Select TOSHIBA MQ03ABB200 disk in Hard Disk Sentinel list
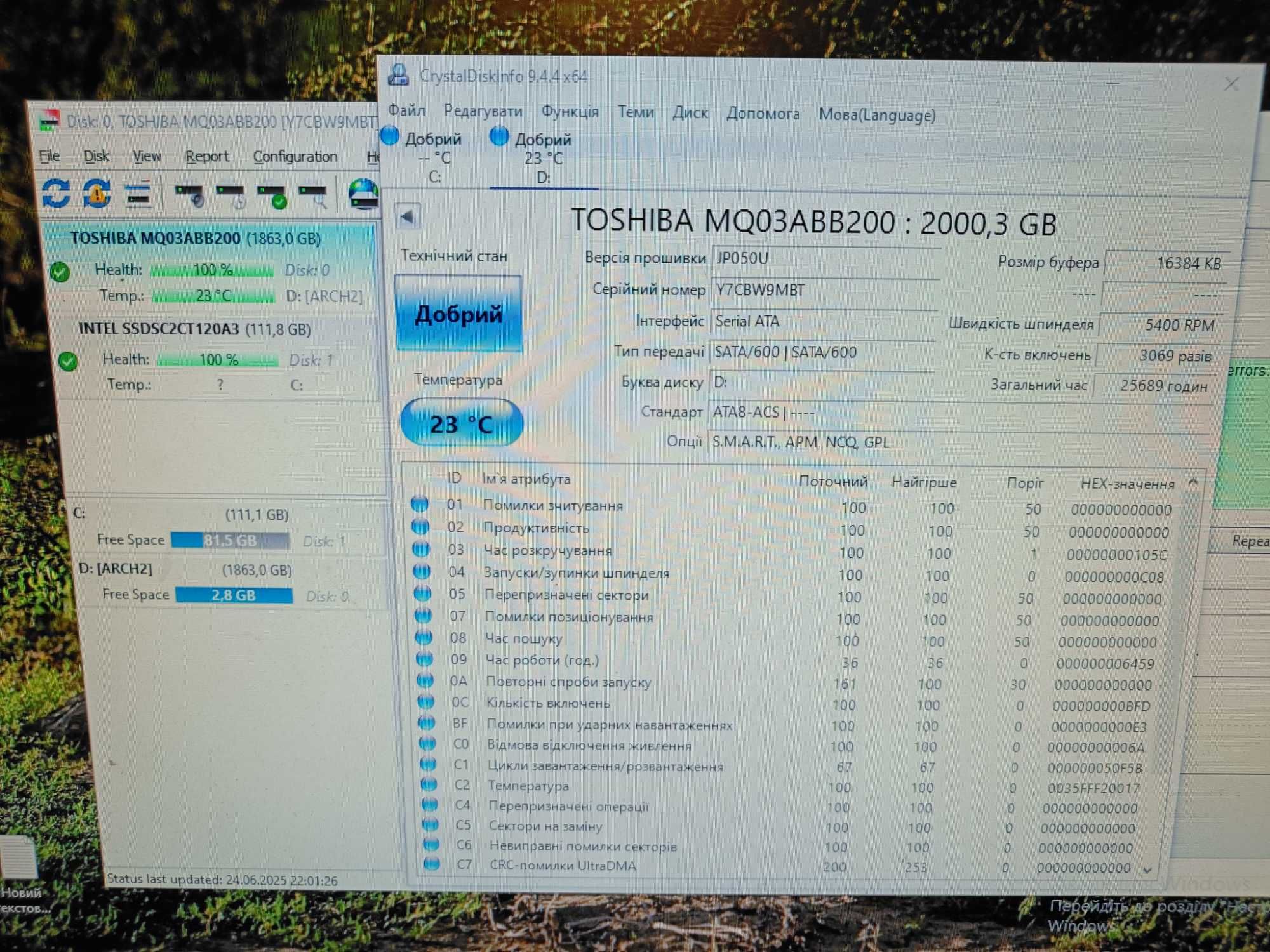 [x=211, y=267]
